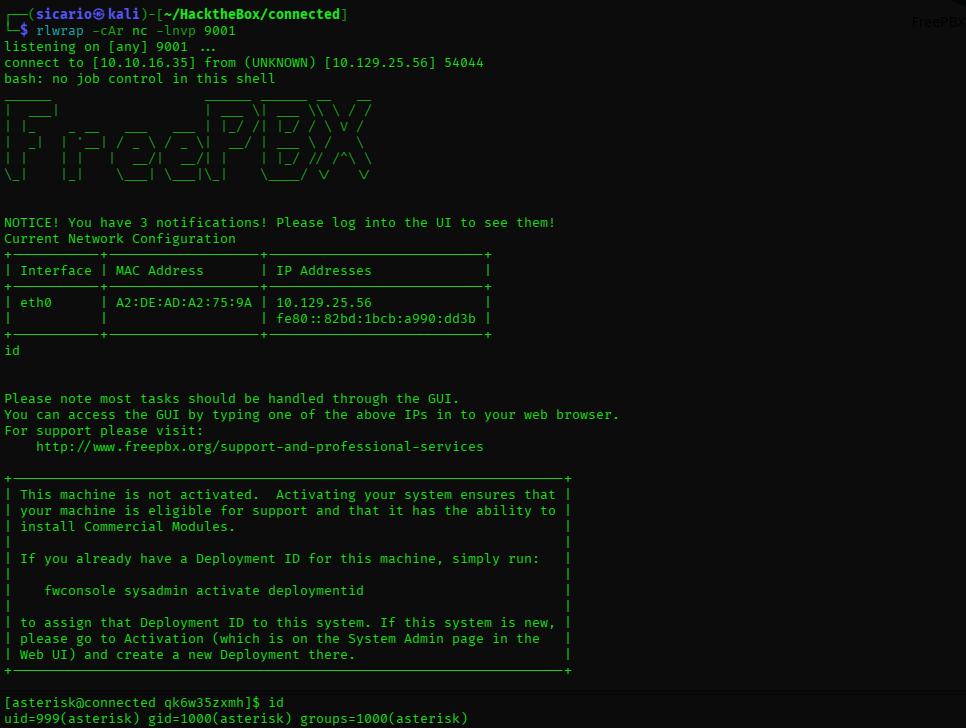Viewport: 966px width, 728px height.
Task: Click the uid=999(asterisk) output text
Action: (x=72, y=719)
